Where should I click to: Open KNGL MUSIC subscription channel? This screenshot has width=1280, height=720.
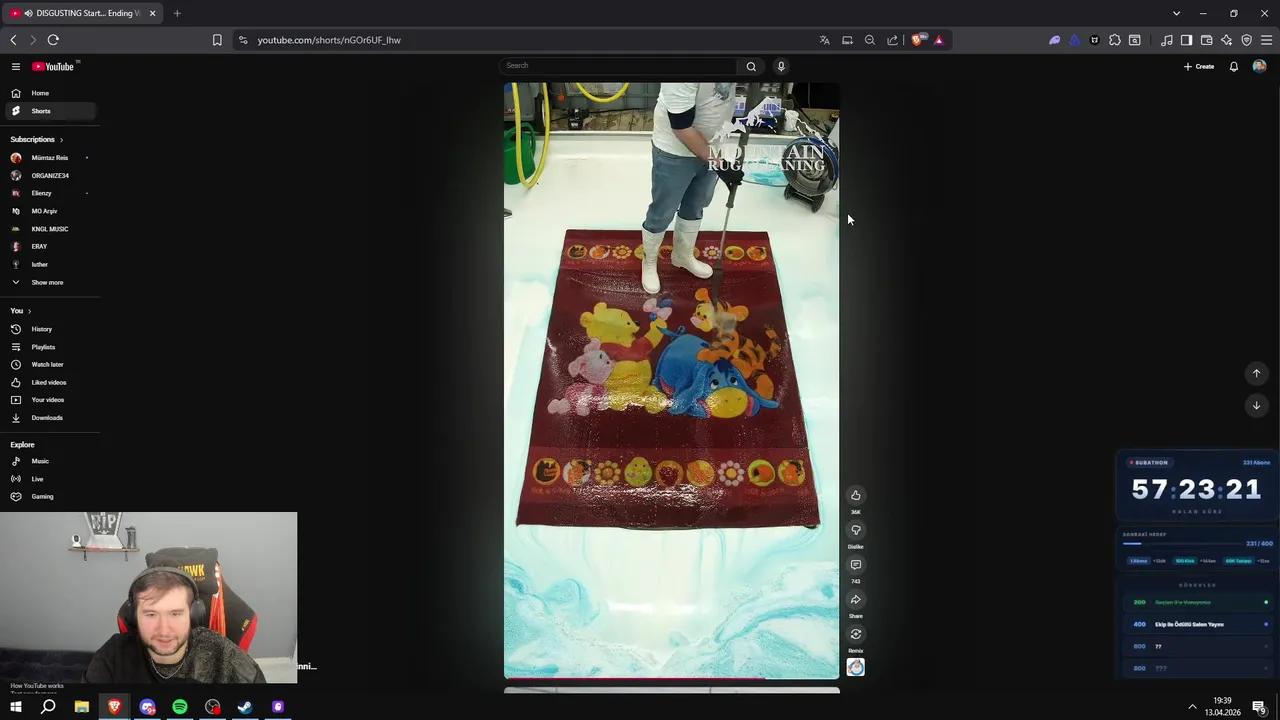48,229
